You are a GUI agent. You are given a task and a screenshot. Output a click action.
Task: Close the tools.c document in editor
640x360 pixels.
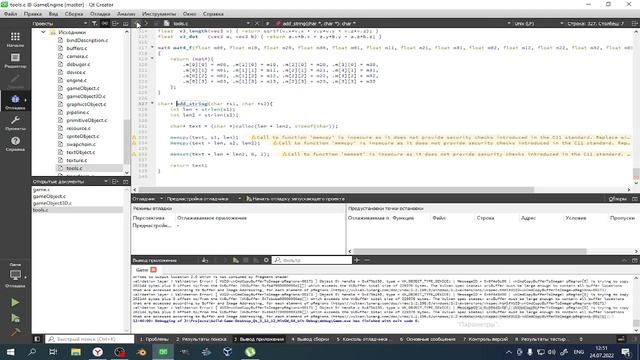[x=257, y=23]
